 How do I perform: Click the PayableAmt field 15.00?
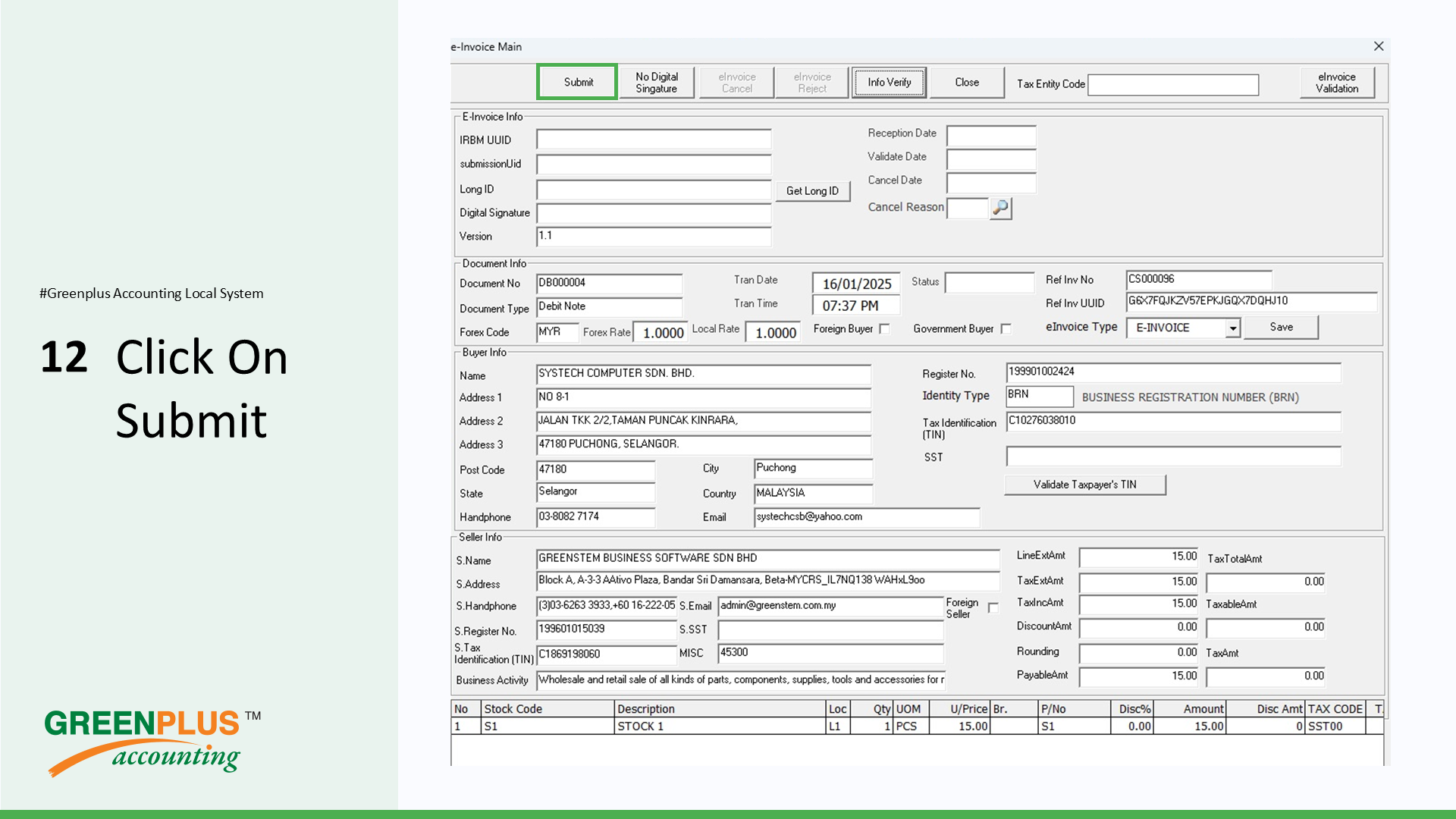tap(1139, 676)
